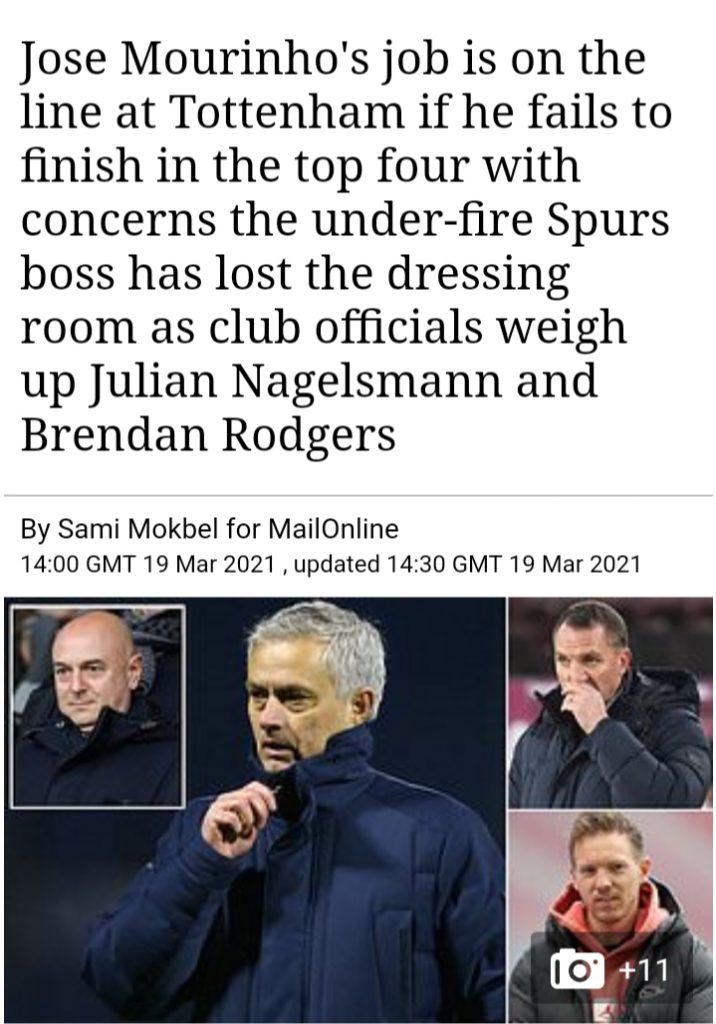Click the word Tottenham in the headline
The image size is (716, 1024).
(x=287, y=112)
